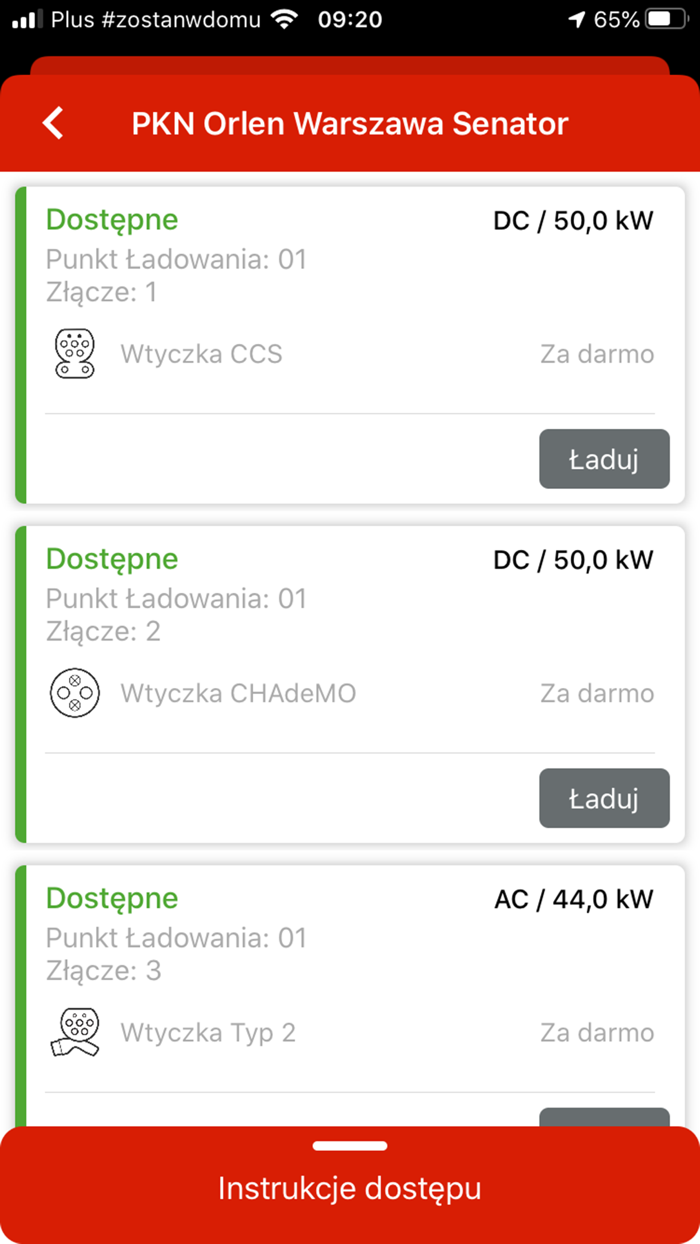
Task: Tap the partially visible Ładuj button for Typ 2
Action: coord(604,1120)
